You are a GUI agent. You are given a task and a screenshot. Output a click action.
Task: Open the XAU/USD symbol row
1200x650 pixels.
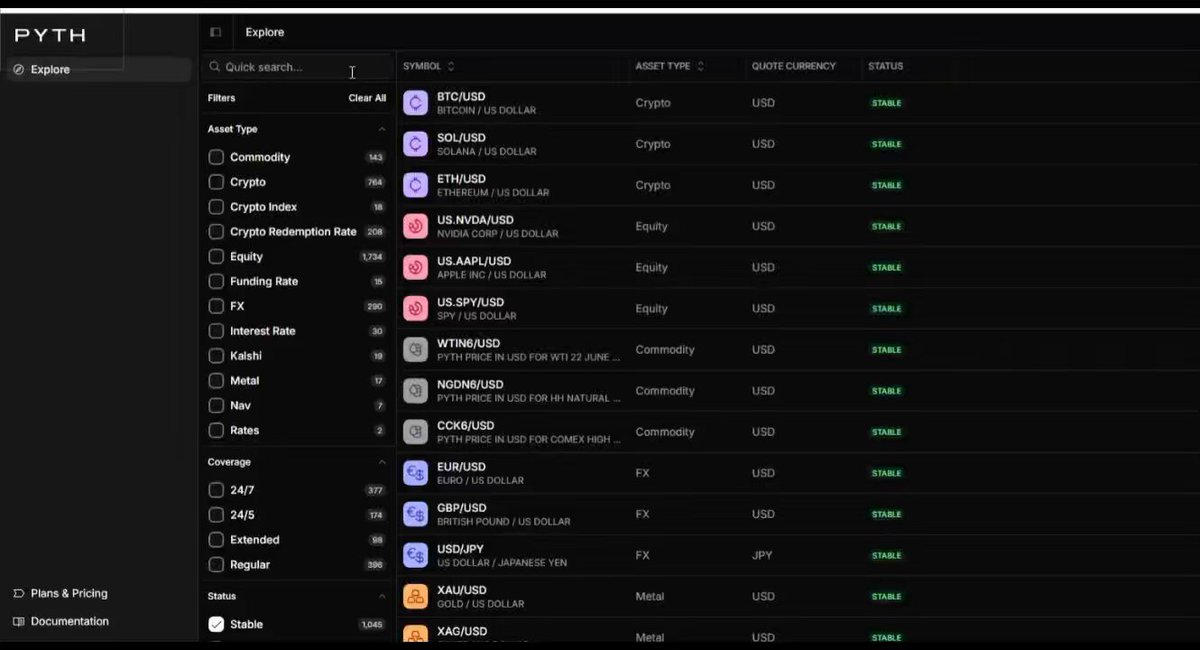(x=798, y=596)
